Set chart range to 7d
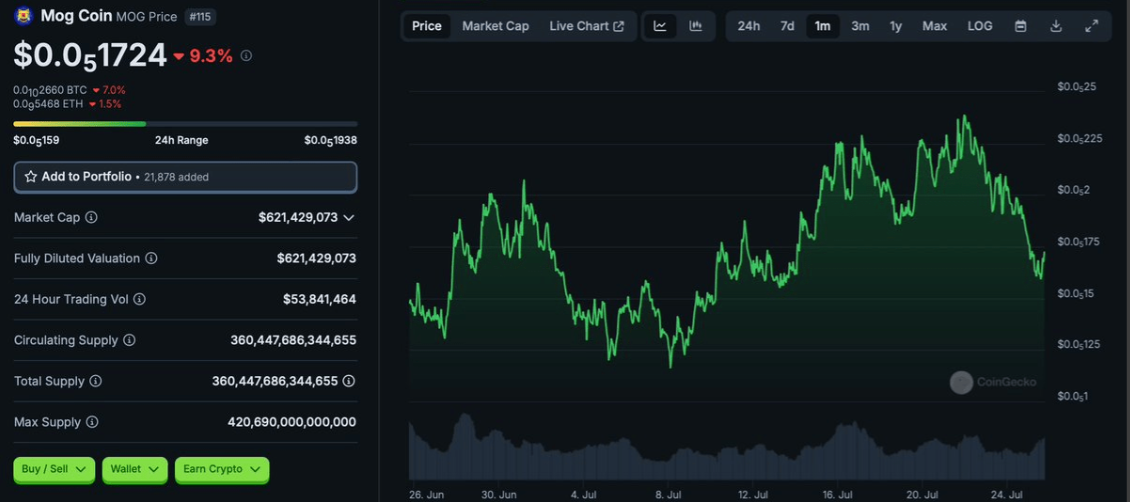The width and height of the screenshot is (1130, 502). tap(787, 26)
